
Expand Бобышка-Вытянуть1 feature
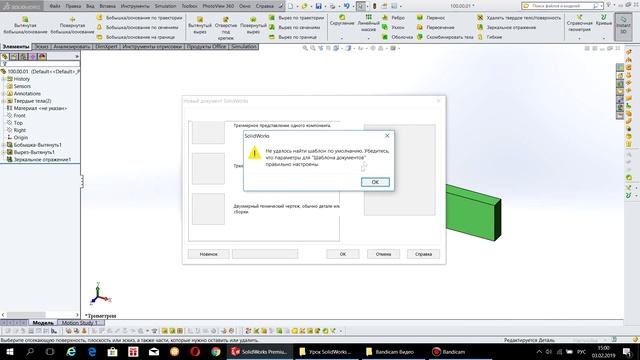point(4,145)
